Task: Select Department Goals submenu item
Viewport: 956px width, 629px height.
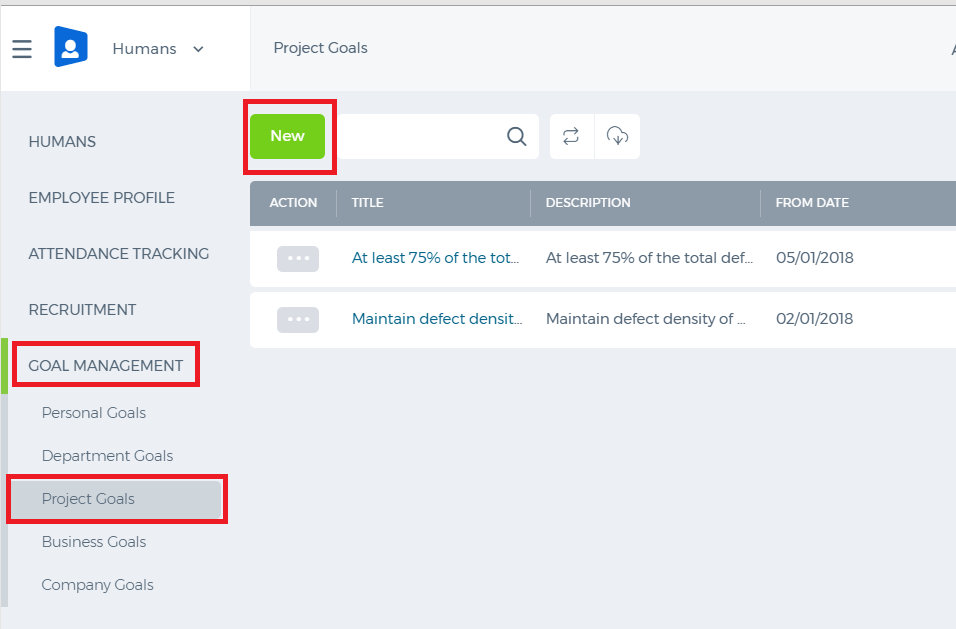Action: 107,456
